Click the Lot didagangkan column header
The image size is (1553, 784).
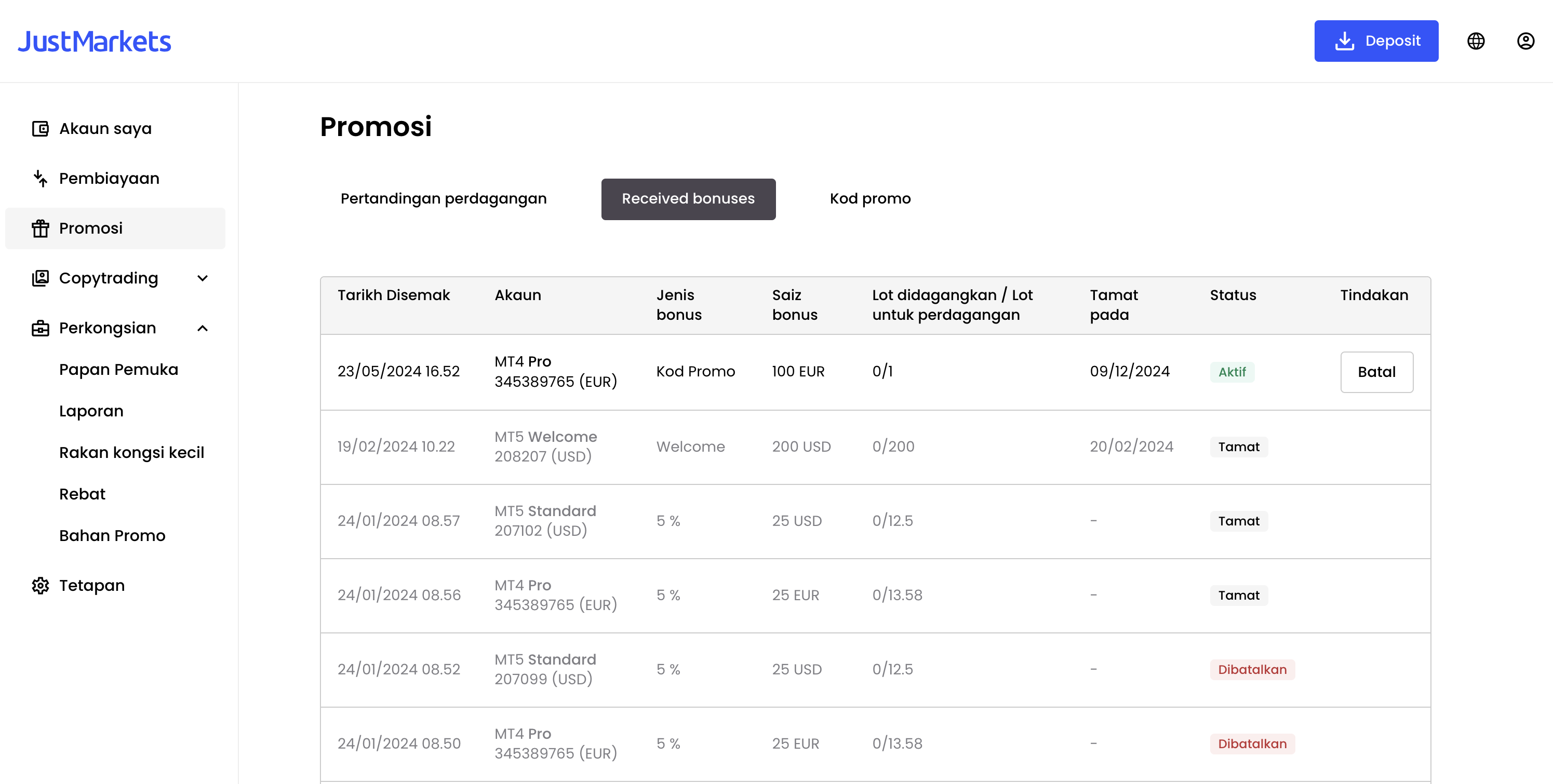pos(952,305)
